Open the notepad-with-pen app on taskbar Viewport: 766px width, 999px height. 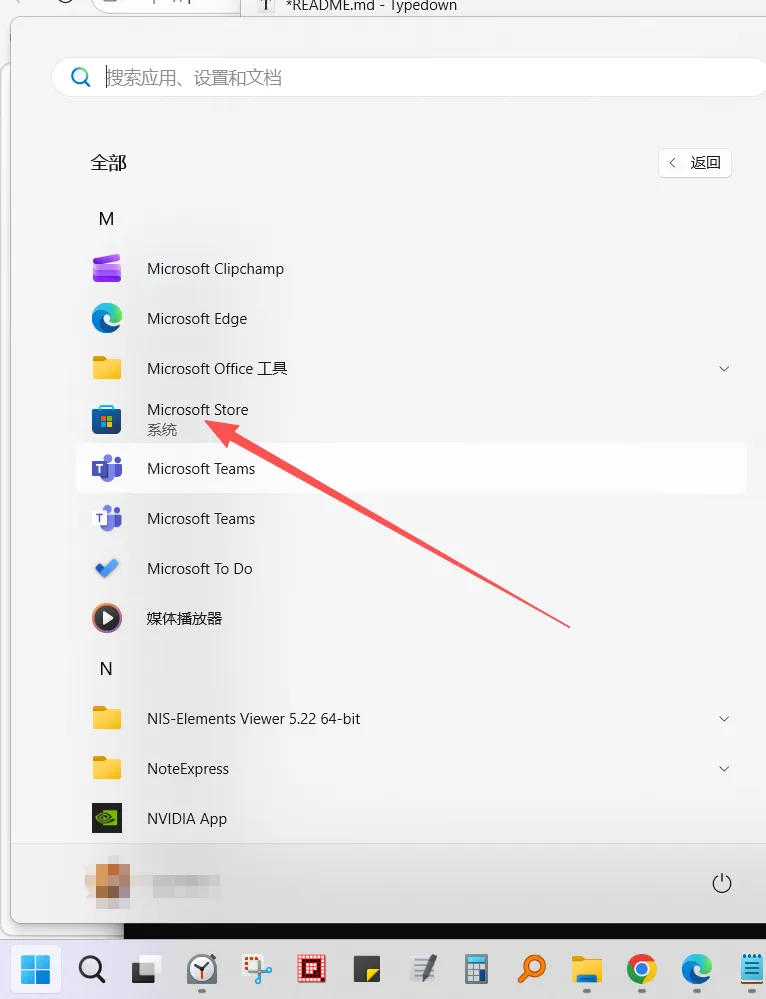[x=422, y=970]
